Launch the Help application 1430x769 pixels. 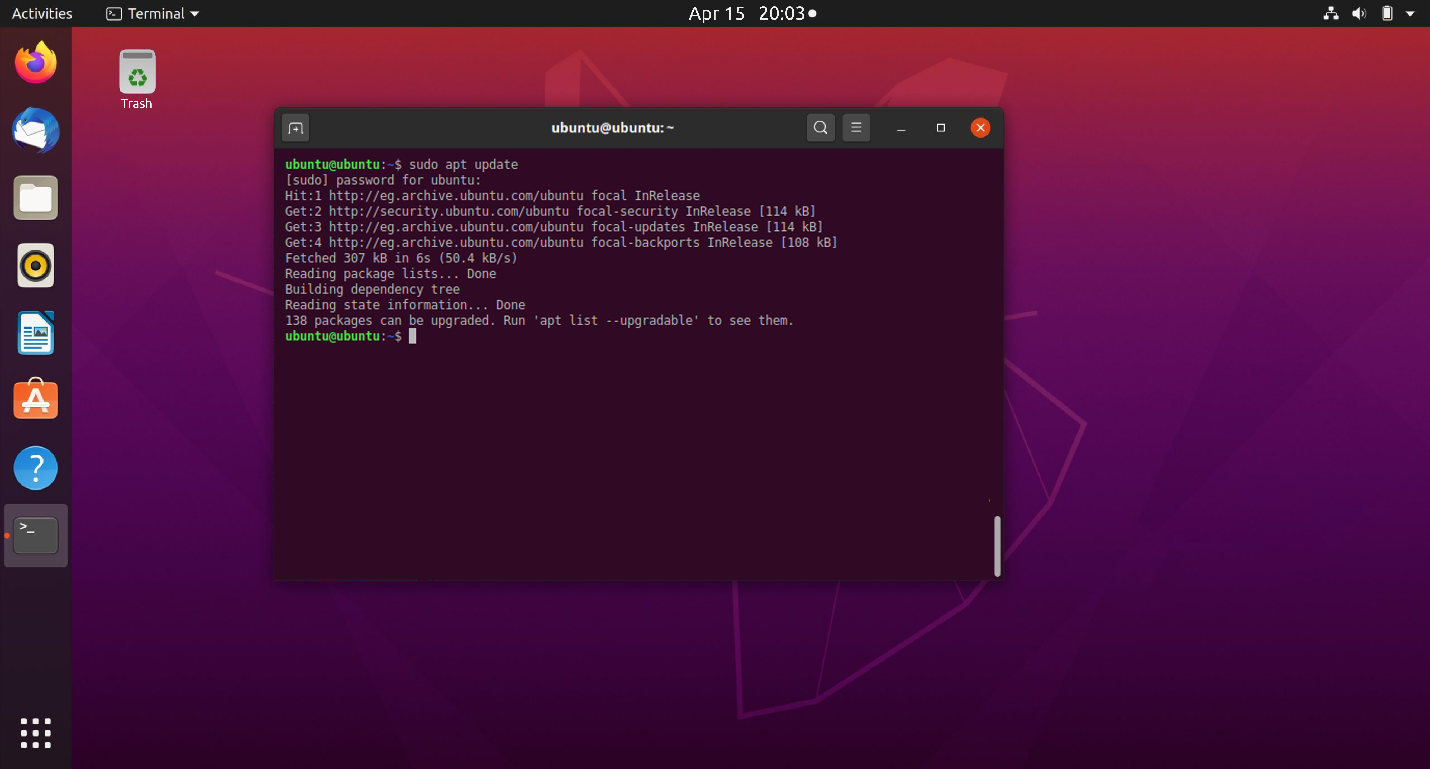pyautogui.click(x=35, y=467)
